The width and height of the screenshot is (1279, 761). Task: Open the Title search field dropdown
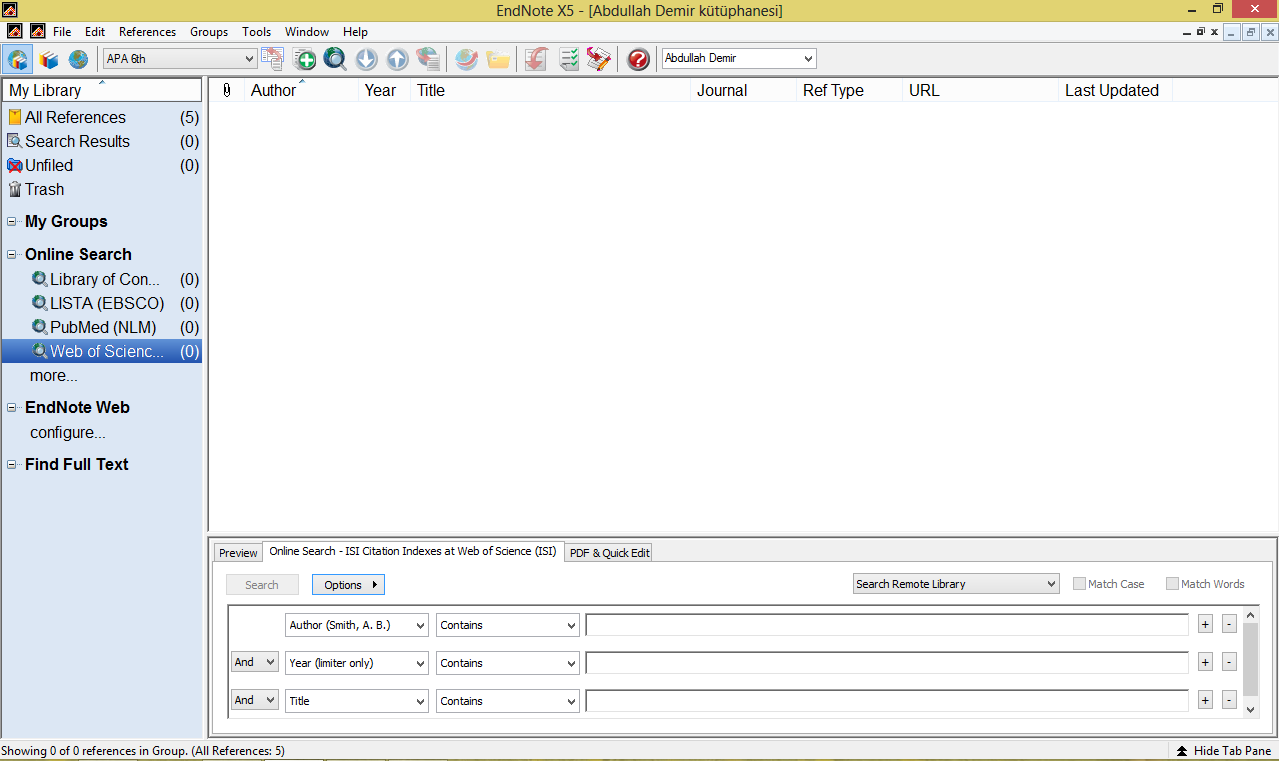point(357,701)
